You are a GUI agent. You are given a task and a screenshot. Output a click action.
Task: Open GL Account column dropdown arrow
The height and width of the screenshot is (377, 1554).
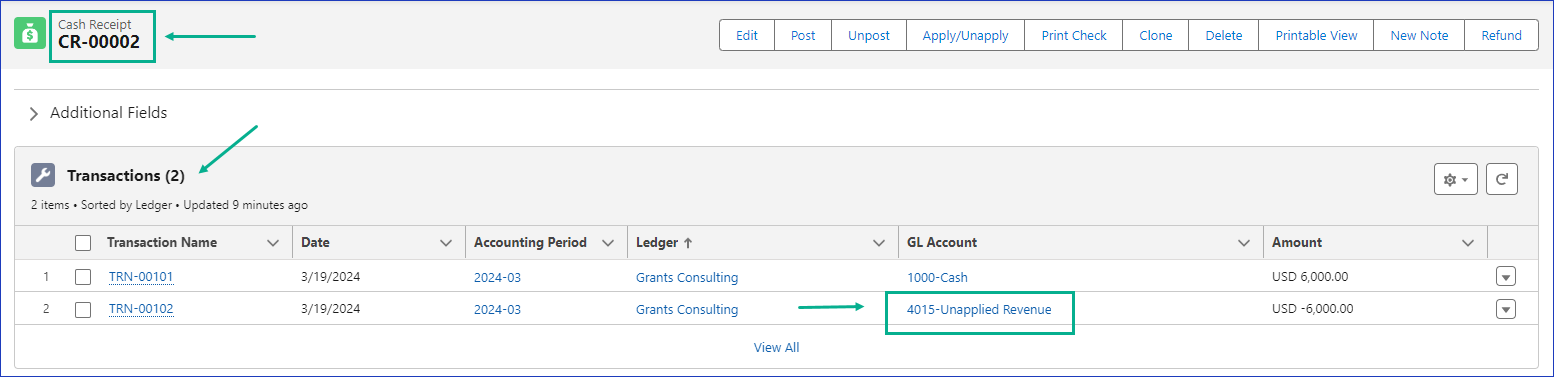click(x=1244, y=243)
